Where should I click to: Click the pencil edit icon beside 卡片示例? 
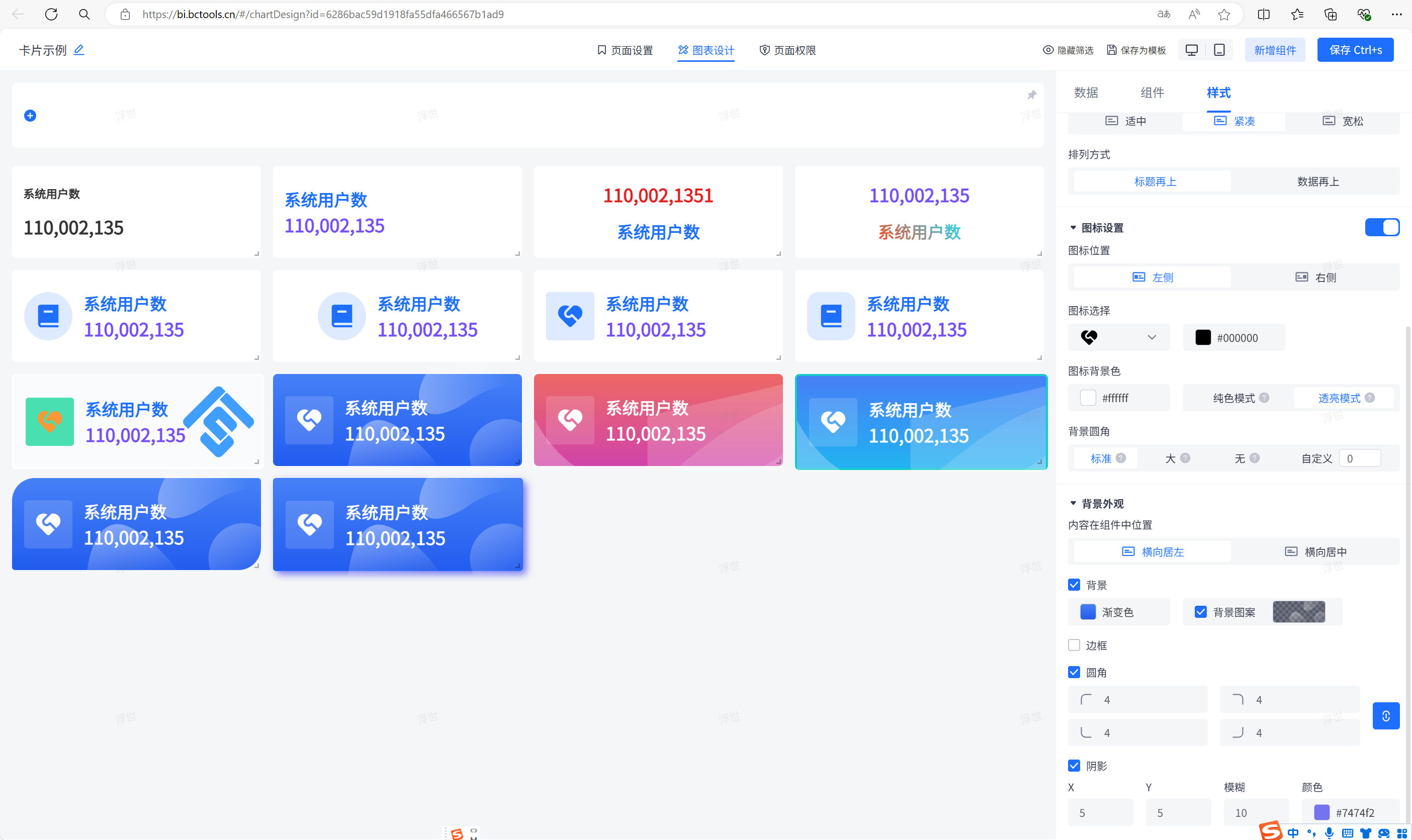click(79, 50)
